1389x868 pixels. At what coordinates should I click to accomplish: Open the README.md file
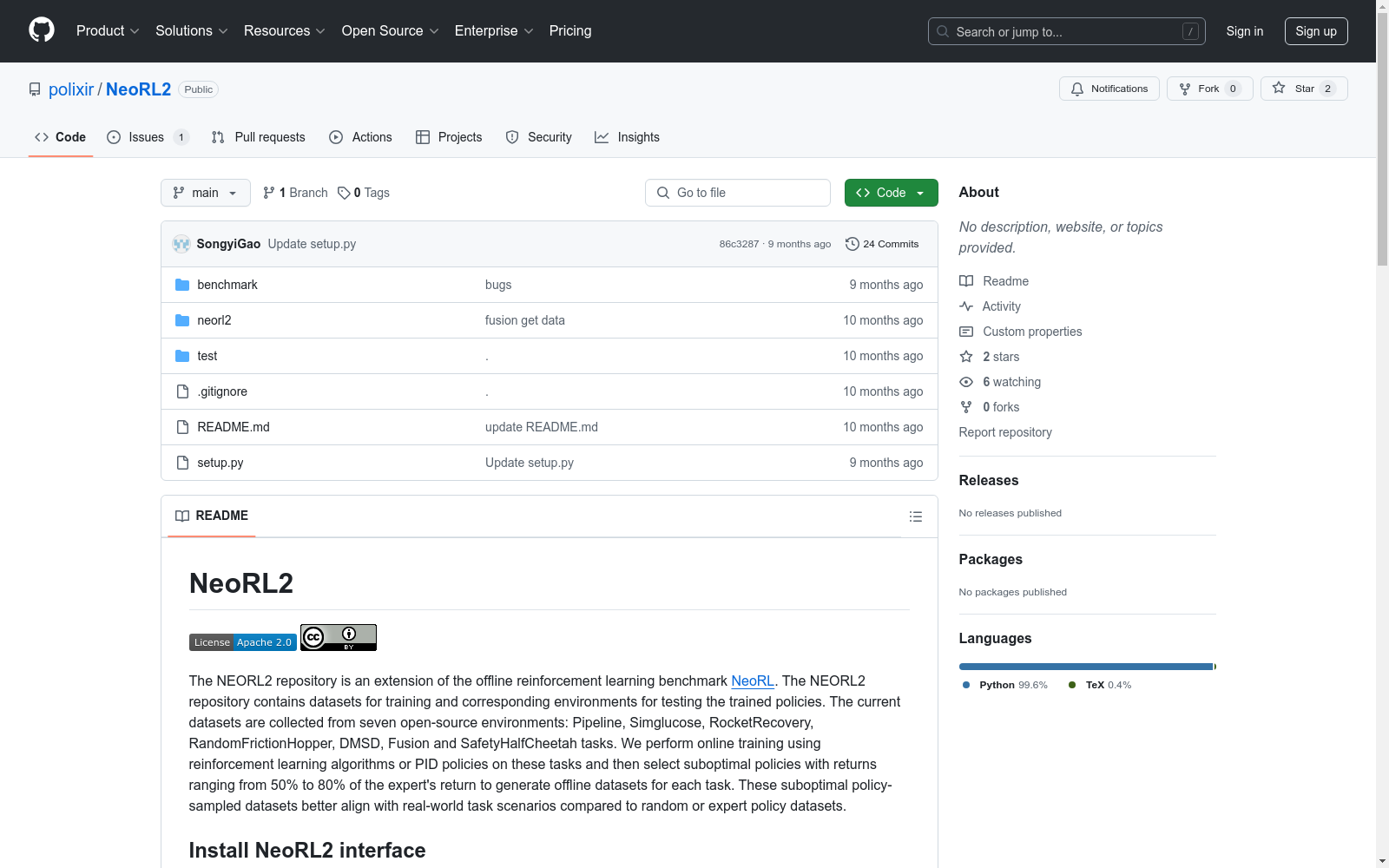point(234,427)
